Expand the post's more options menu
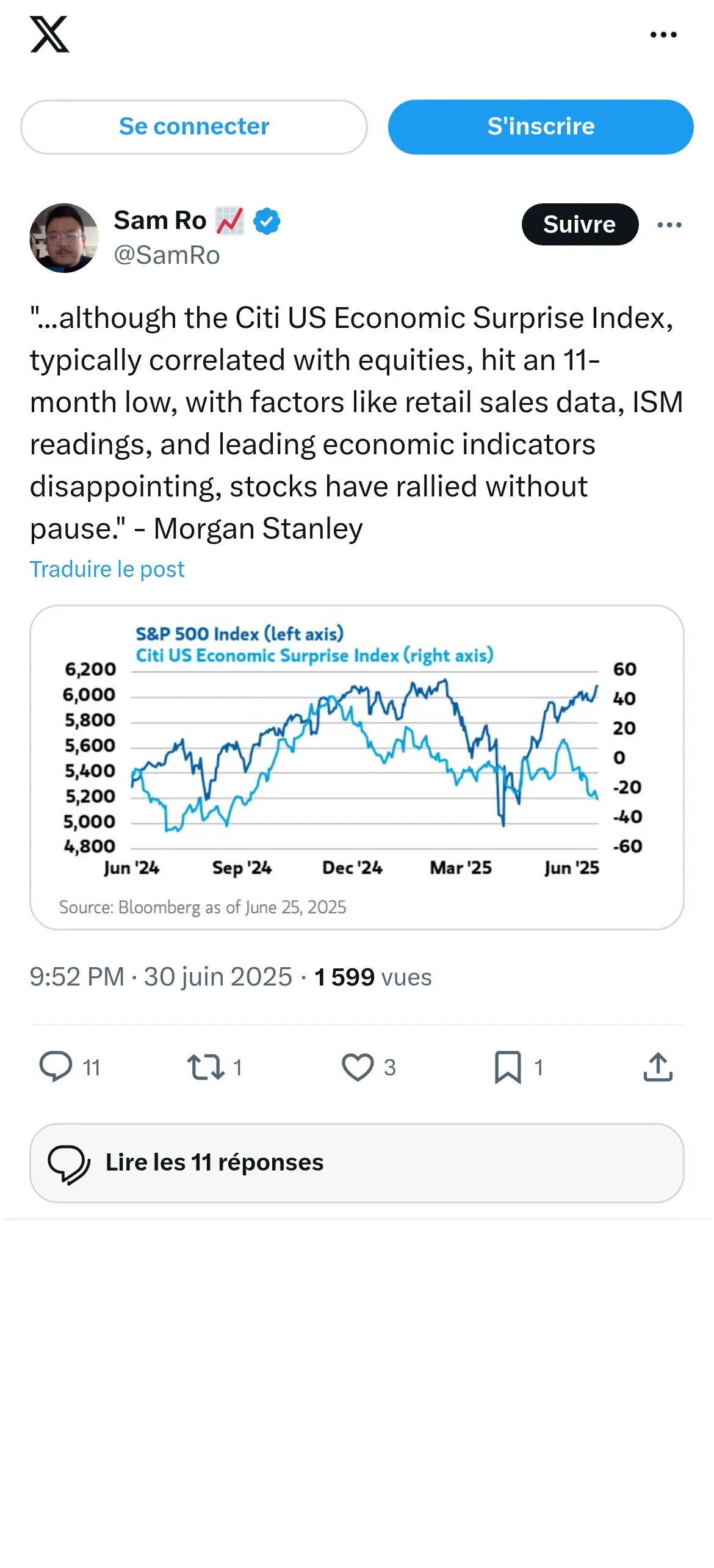The image size is (714, 1568). (x=669, y=225)
